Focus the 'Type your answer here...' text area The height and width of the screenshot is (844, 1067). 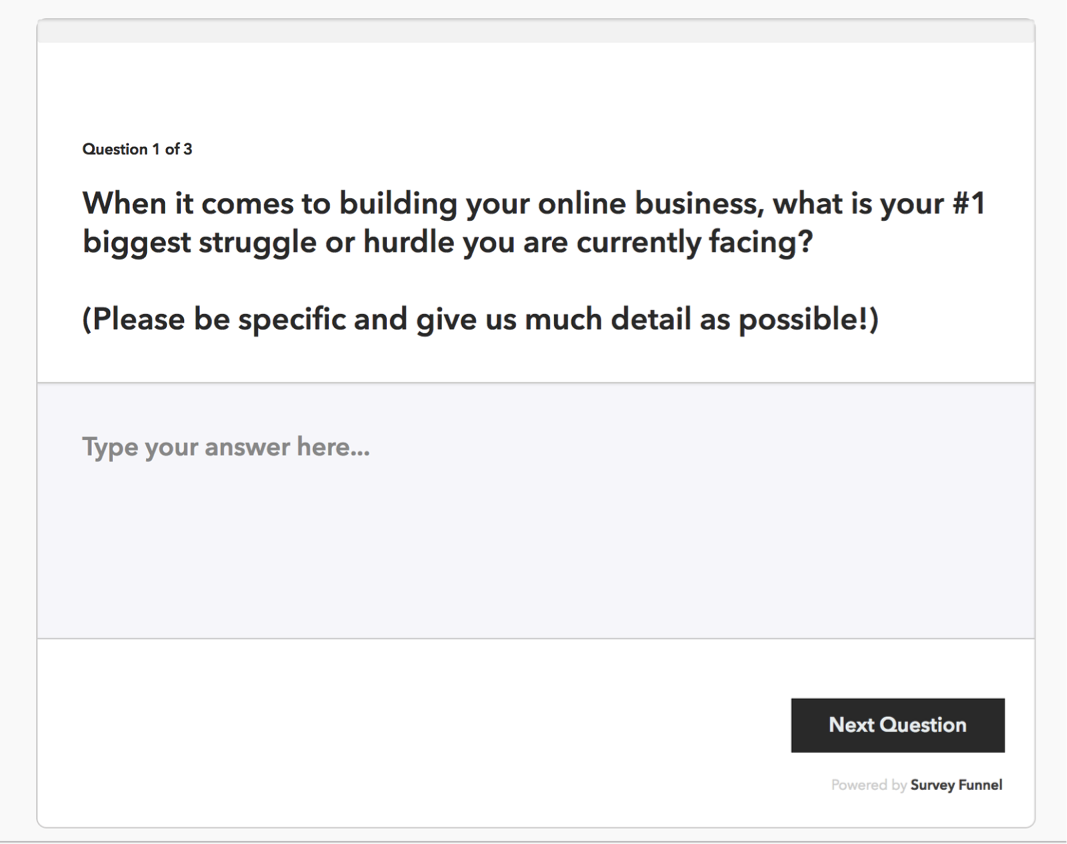click(536, 510)
